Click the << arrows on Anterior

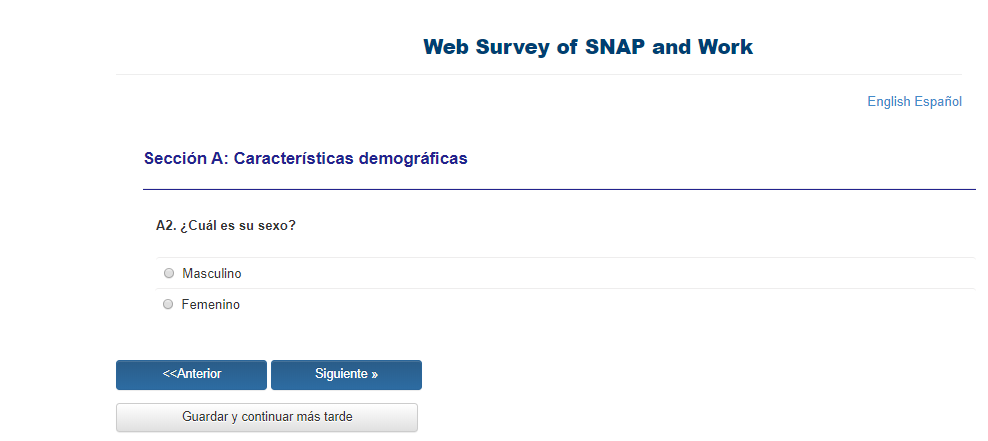[x=169, y=374]
